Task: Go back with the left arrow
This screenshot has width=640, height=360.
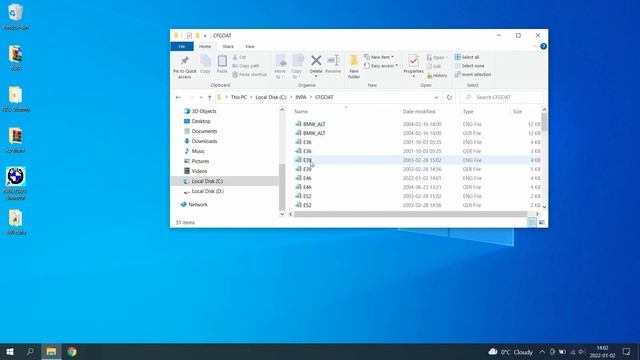Action: 178,97
